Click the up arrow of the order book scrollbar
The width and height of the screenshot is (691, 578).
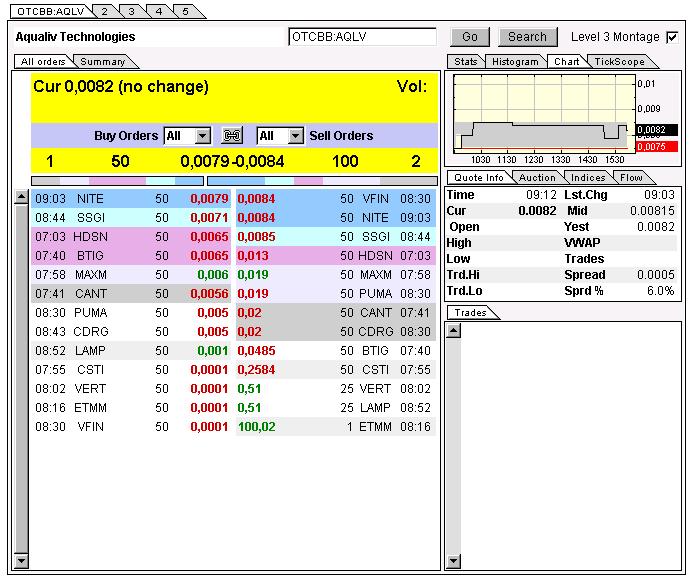point(21,197)
